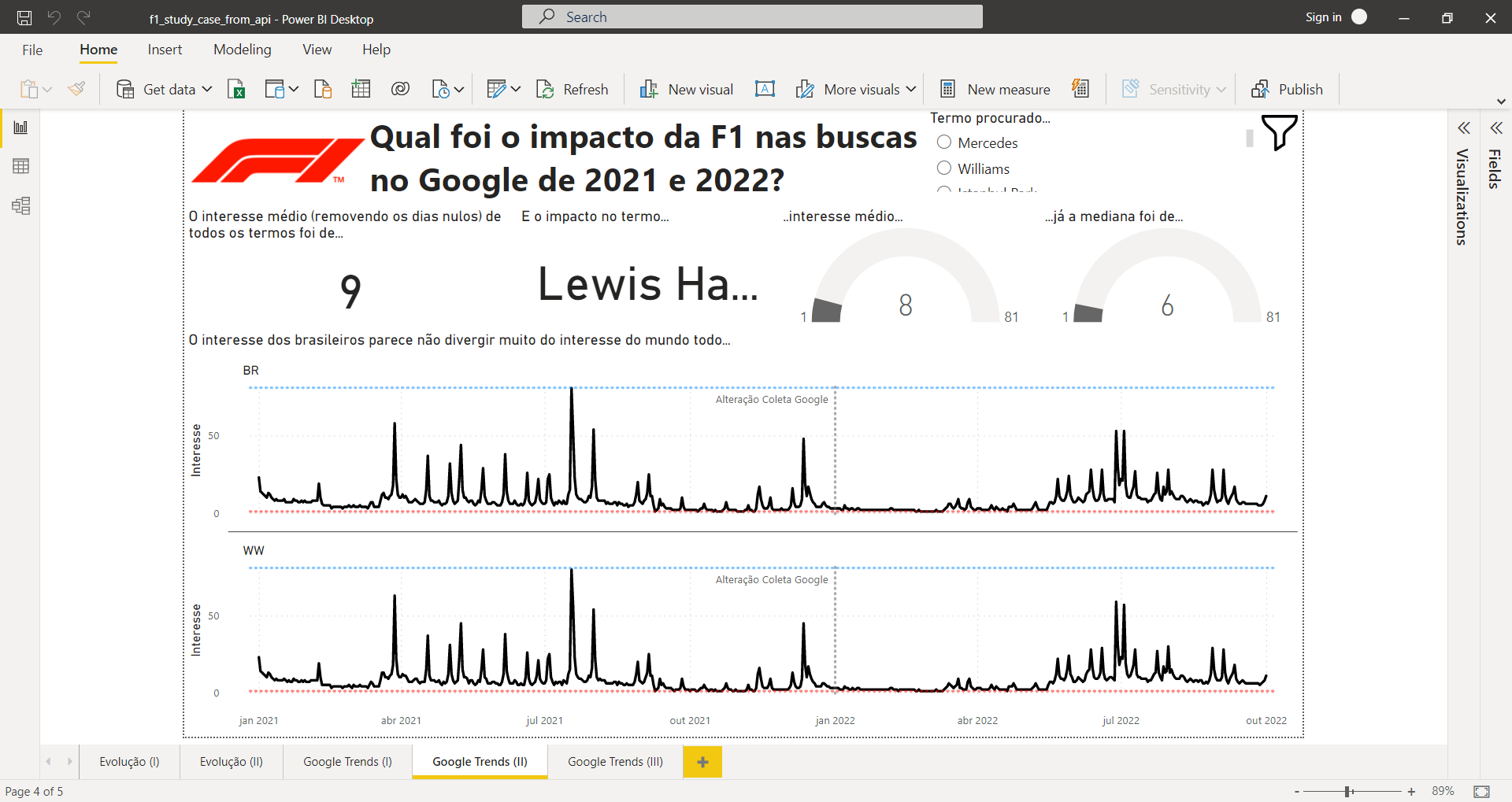Image resolution: width=1512 pixels, height=802 pixels.
Task: Open the Get data dropdown arrow
Action: [207, 89]
